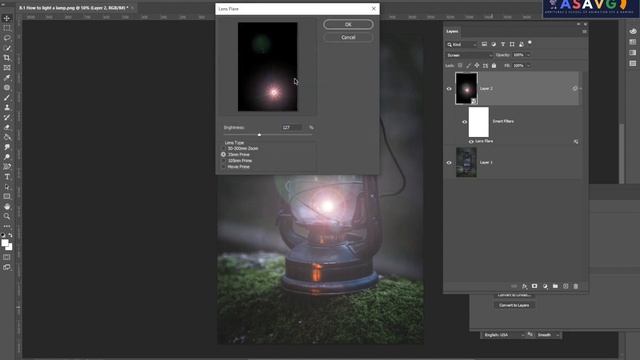Lock transparent pixels icon
640x360 pixels.
(x=460, y=65)
